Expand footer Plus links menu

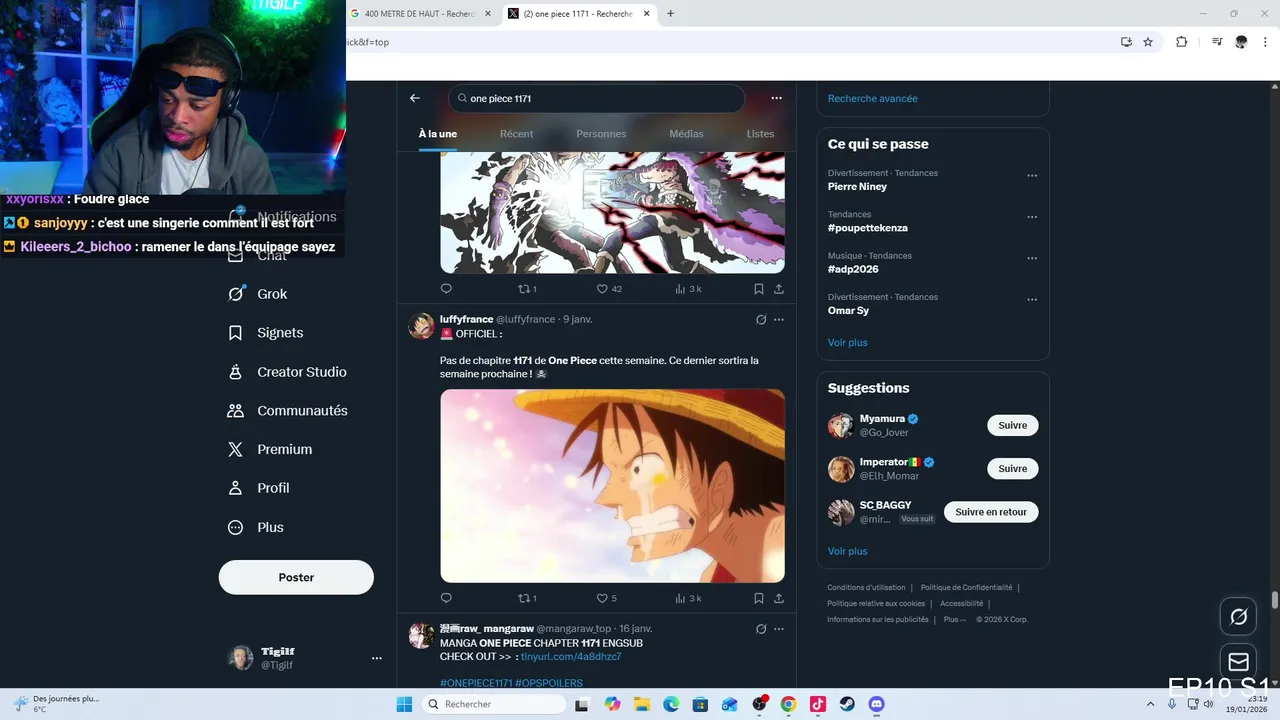pyautogui.click(x=955, y=619)
